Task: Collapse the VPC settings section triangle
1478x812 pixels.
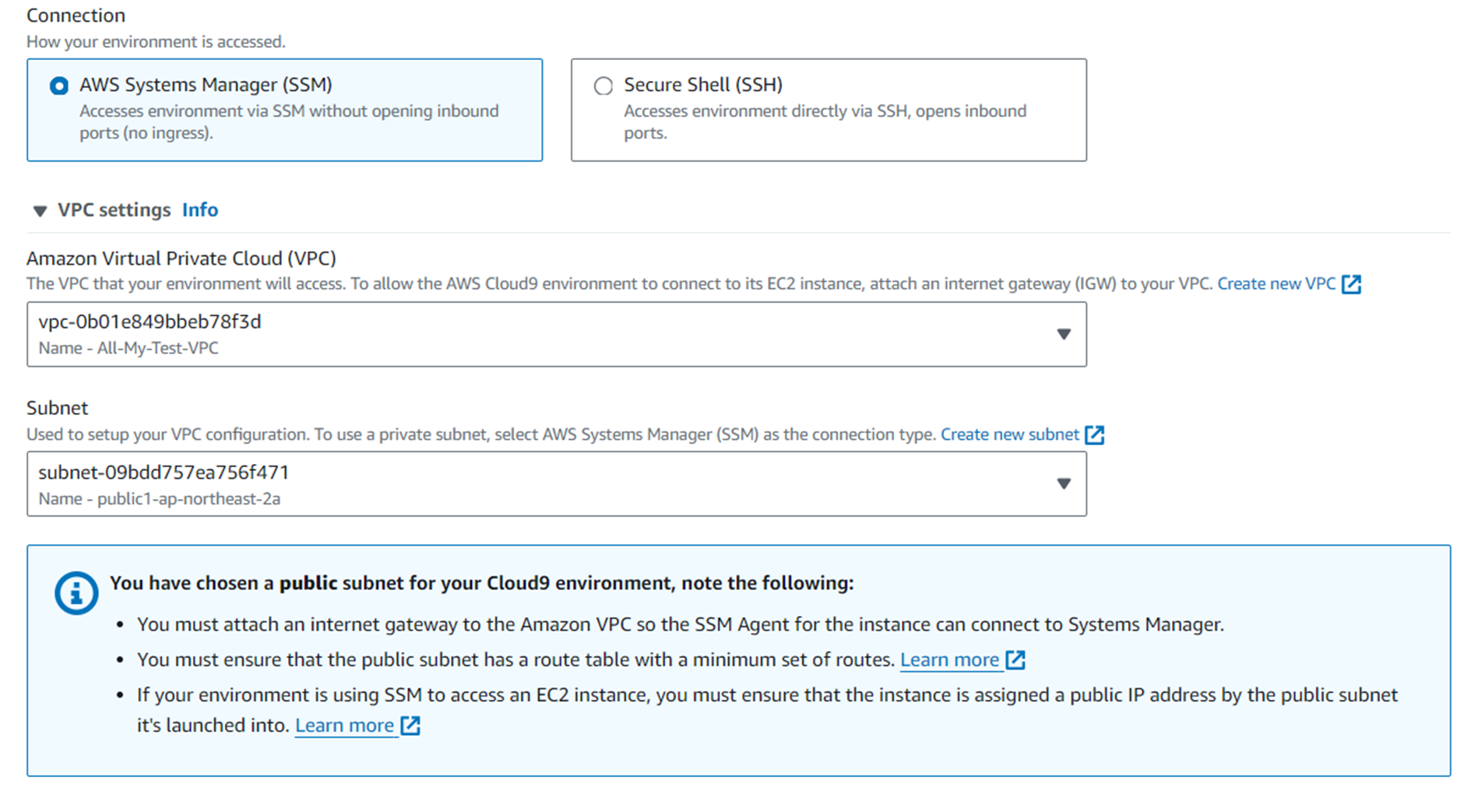Action: coord(40,211)
